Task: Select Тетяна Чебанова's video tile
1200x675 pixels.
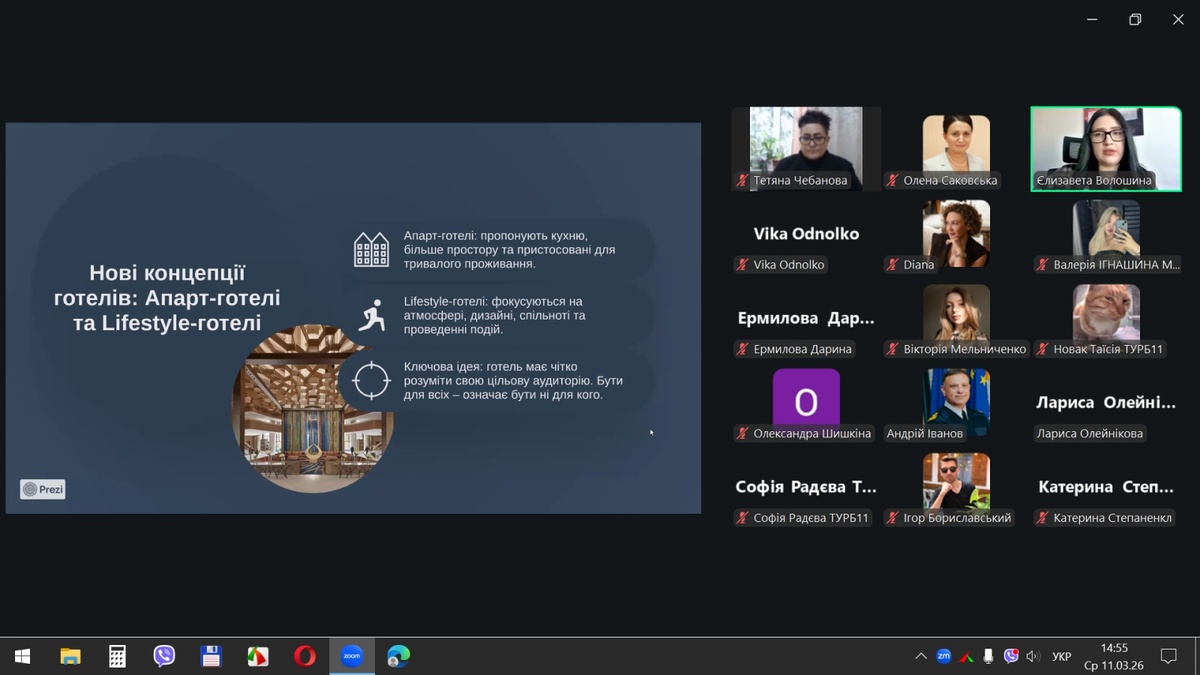Action: click(806, 148)
